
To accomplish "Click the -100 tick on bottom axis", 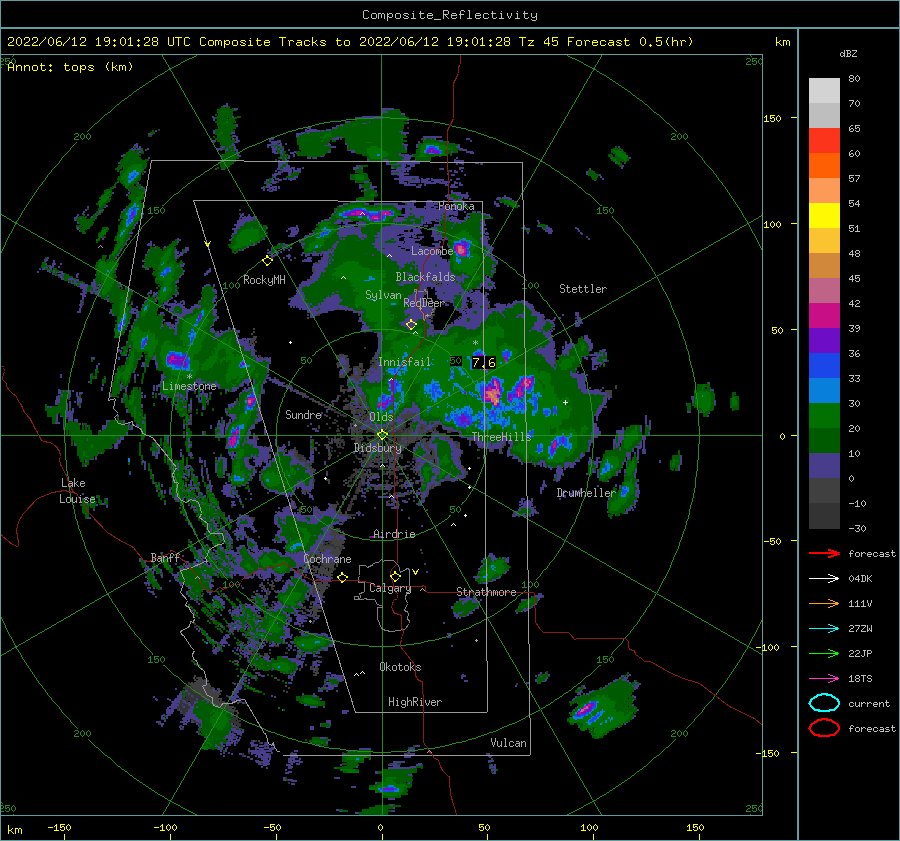I will (165, 827).
